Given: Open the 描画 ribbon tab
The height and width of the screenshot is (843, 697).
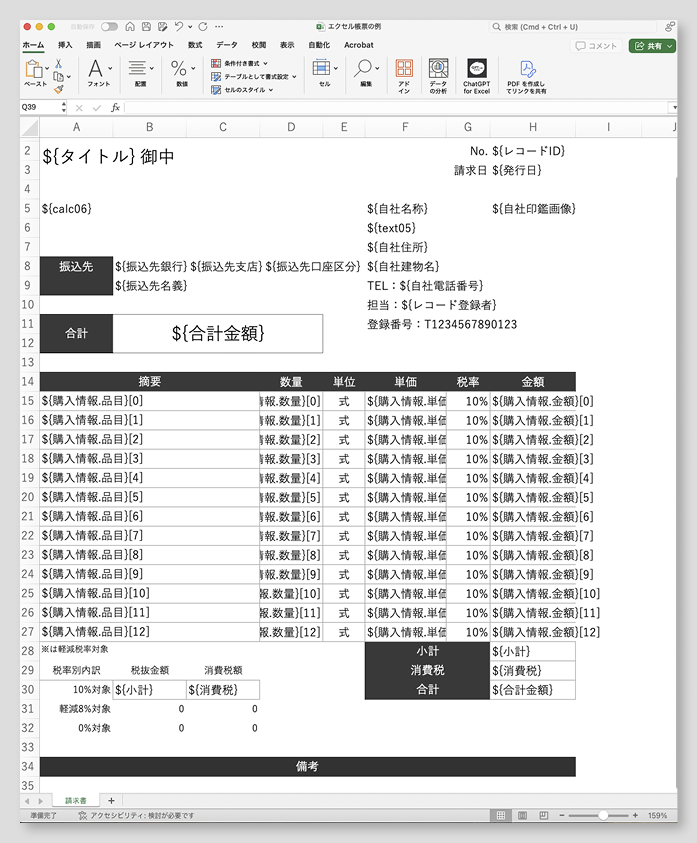Looking at the screenshot, I should (94, 45).
